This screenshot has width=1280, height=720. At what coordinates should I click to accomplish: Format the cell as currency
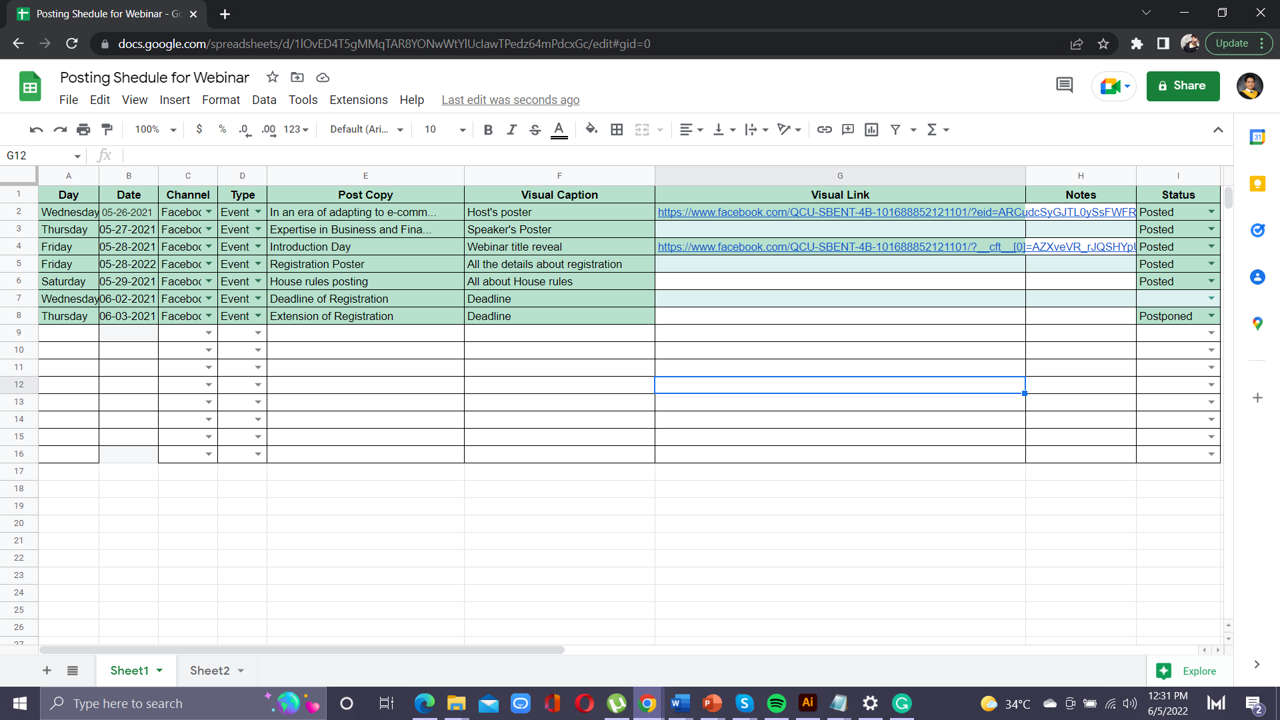[199, 130]
